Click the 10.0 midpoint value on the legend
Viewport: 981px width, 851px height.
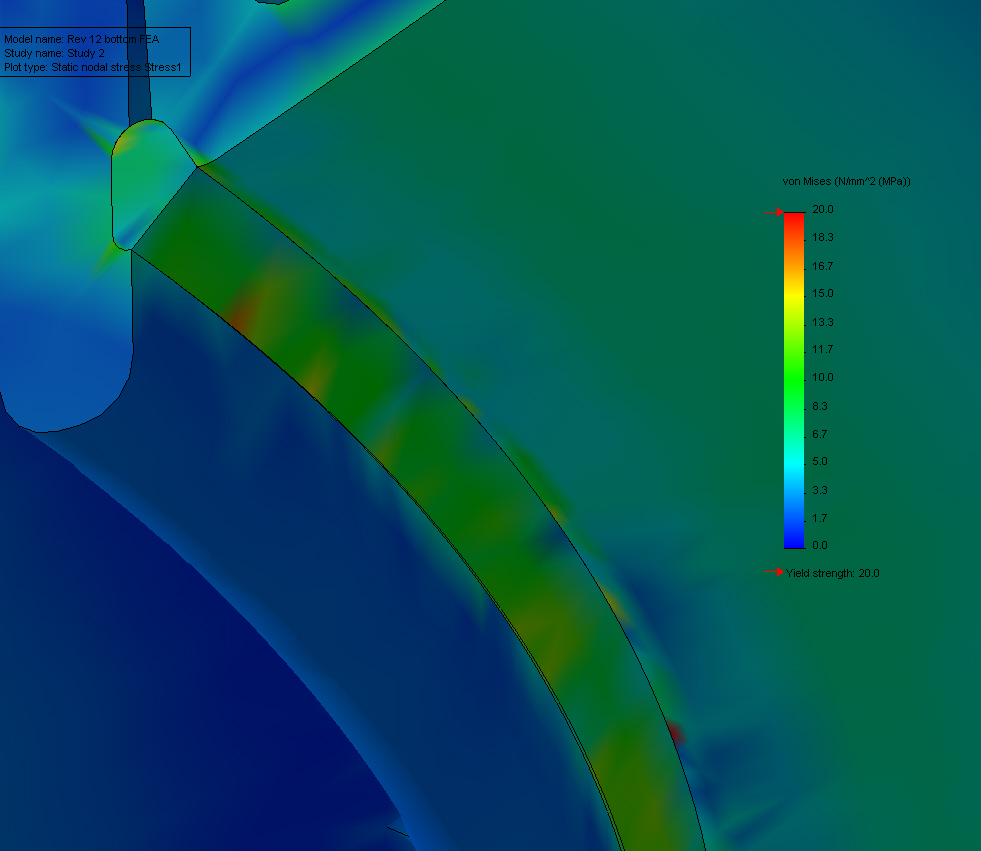click(821, 377)
